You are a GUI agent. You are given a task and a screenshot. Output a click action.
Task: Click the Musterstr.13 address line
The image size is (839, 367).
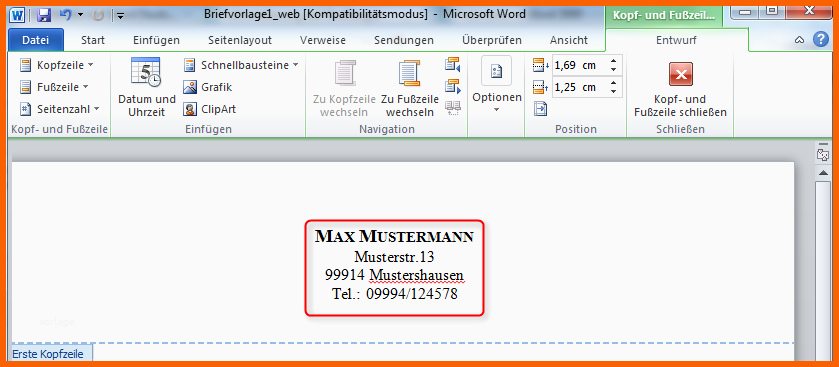394,257
